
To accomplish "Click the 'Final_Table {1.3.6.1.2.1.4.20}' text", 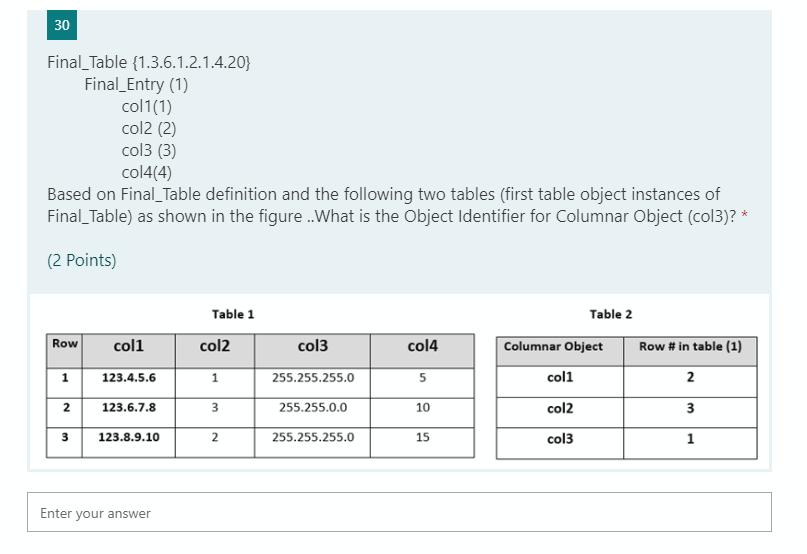I will point(149,62).
